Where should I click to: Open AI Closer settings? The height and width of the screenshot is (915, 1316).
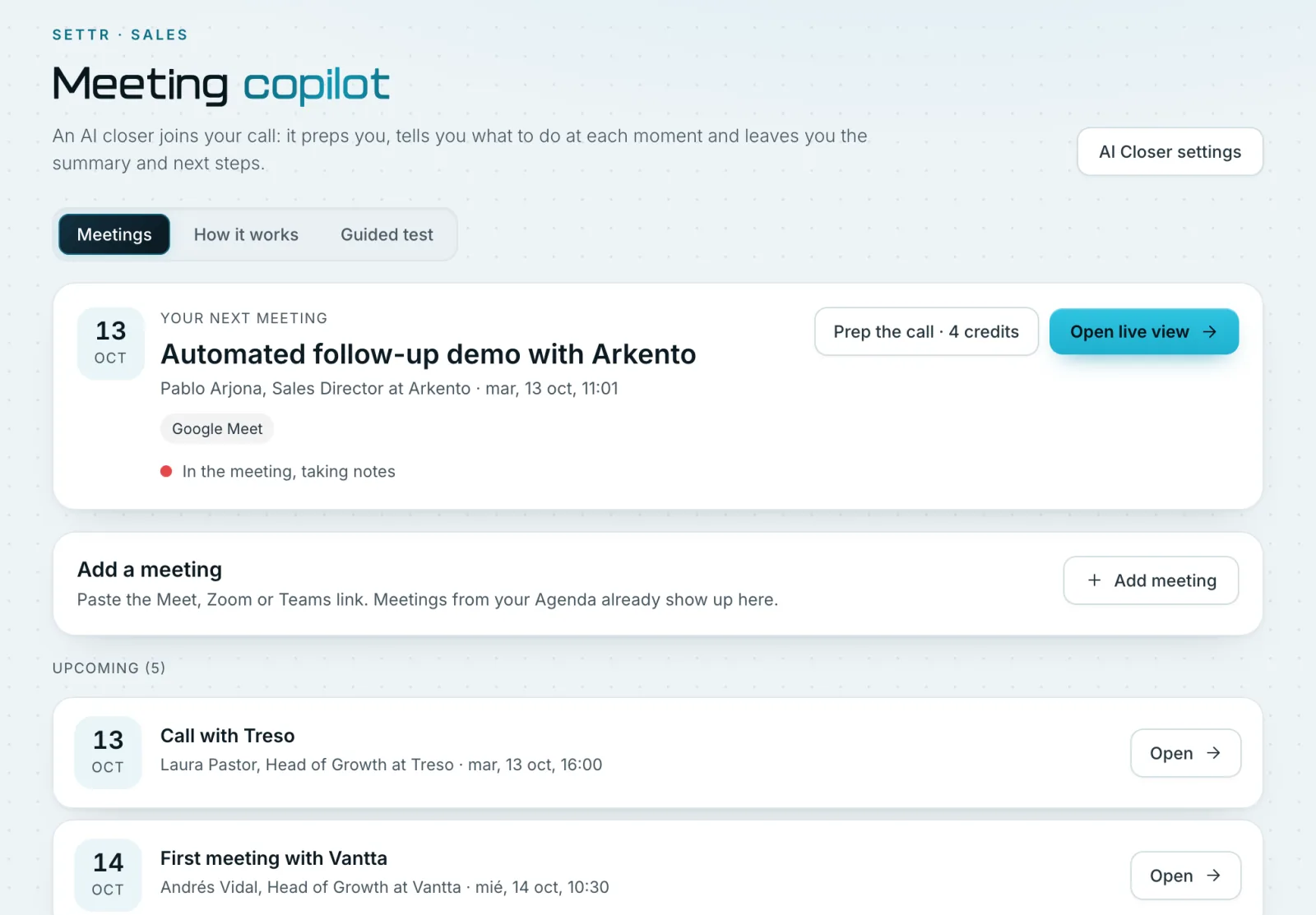(x=1170, y=151)
